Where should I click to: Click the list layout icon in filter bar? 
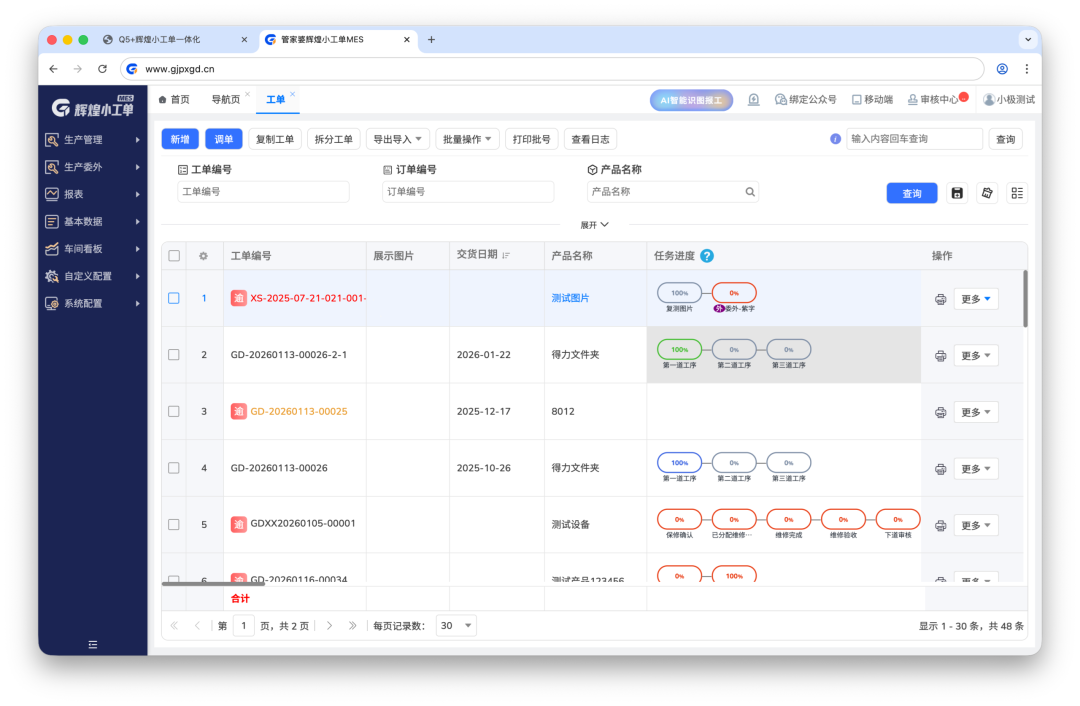[x=1017, y=193]
